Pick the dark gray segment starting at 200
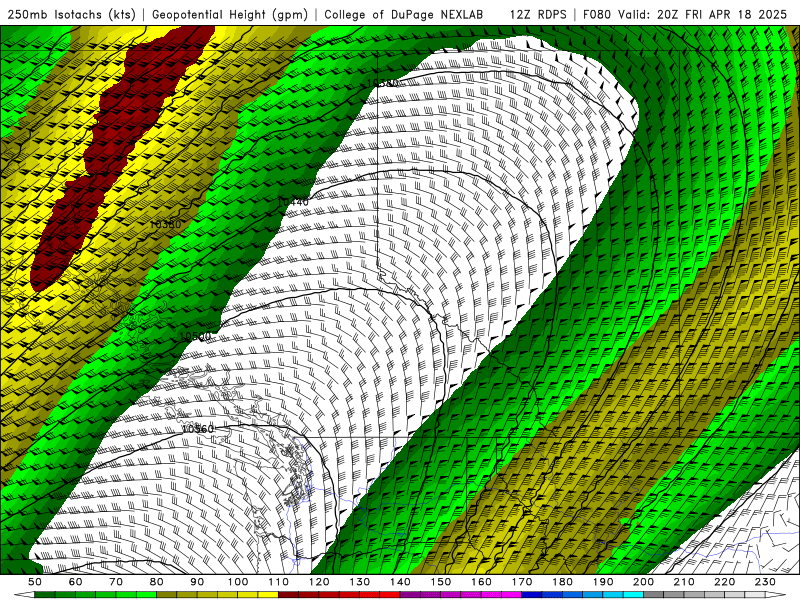This screenshot has width=800, height=600. pyautogui.click(x=654, y=595)
